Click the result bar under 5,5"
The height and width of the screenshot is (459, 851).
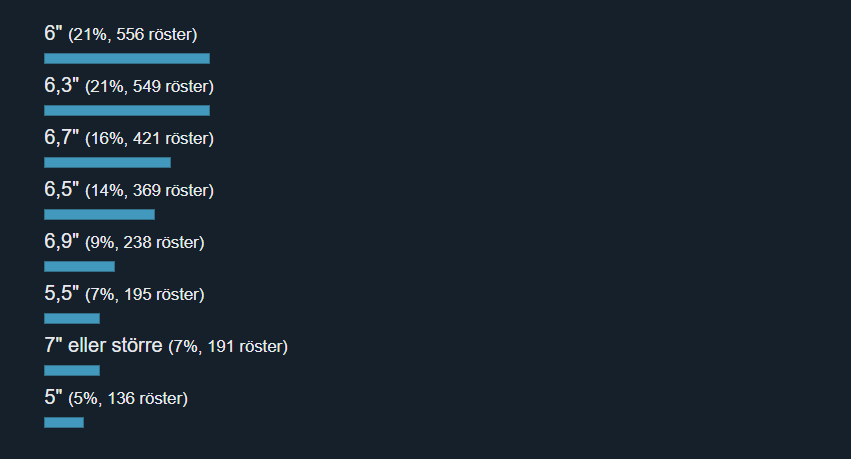pyautogui.click(x=72, y=318)
